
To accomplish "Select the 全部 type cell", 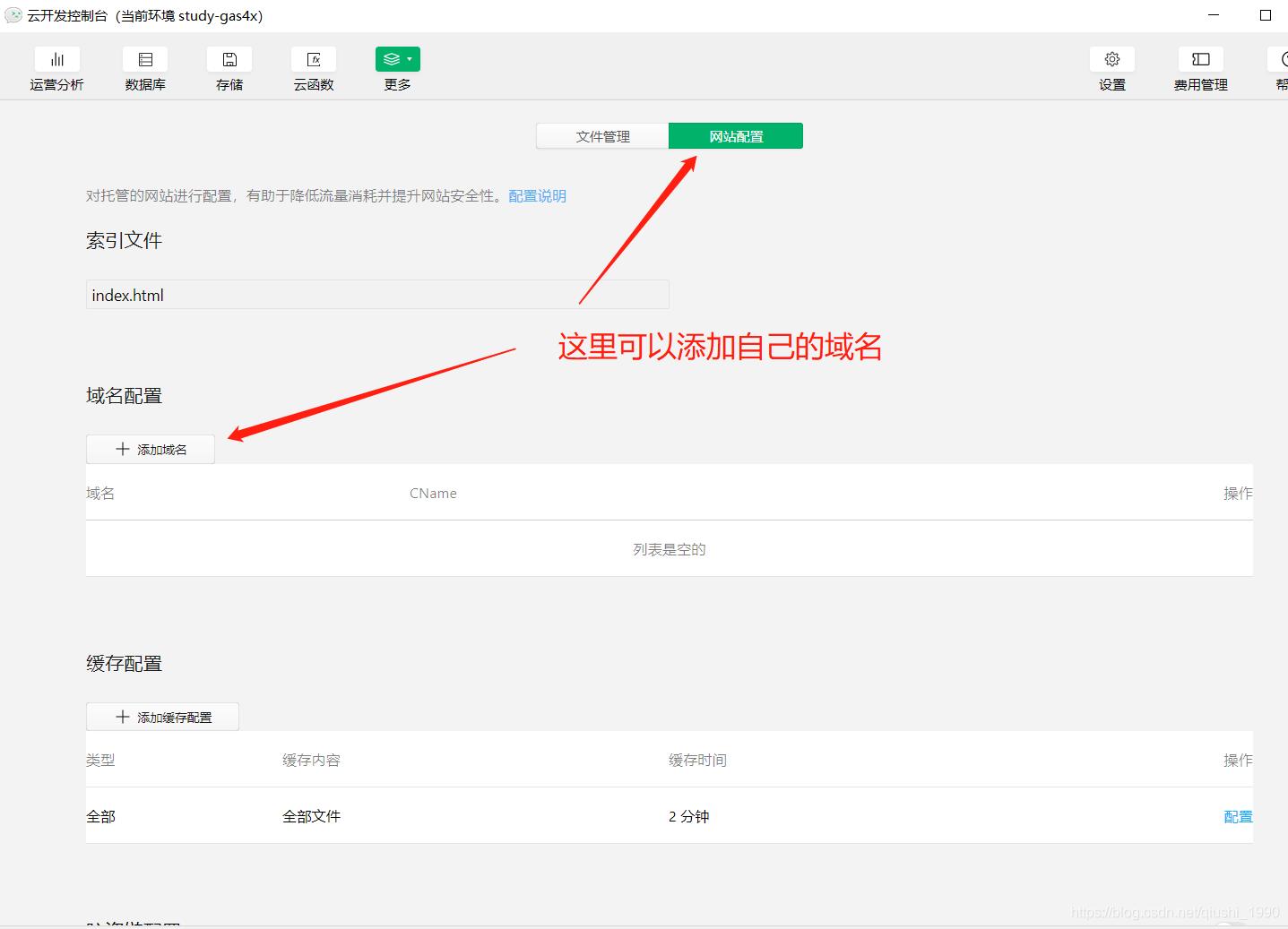I will pyautogui.click(x=100, y=816).
